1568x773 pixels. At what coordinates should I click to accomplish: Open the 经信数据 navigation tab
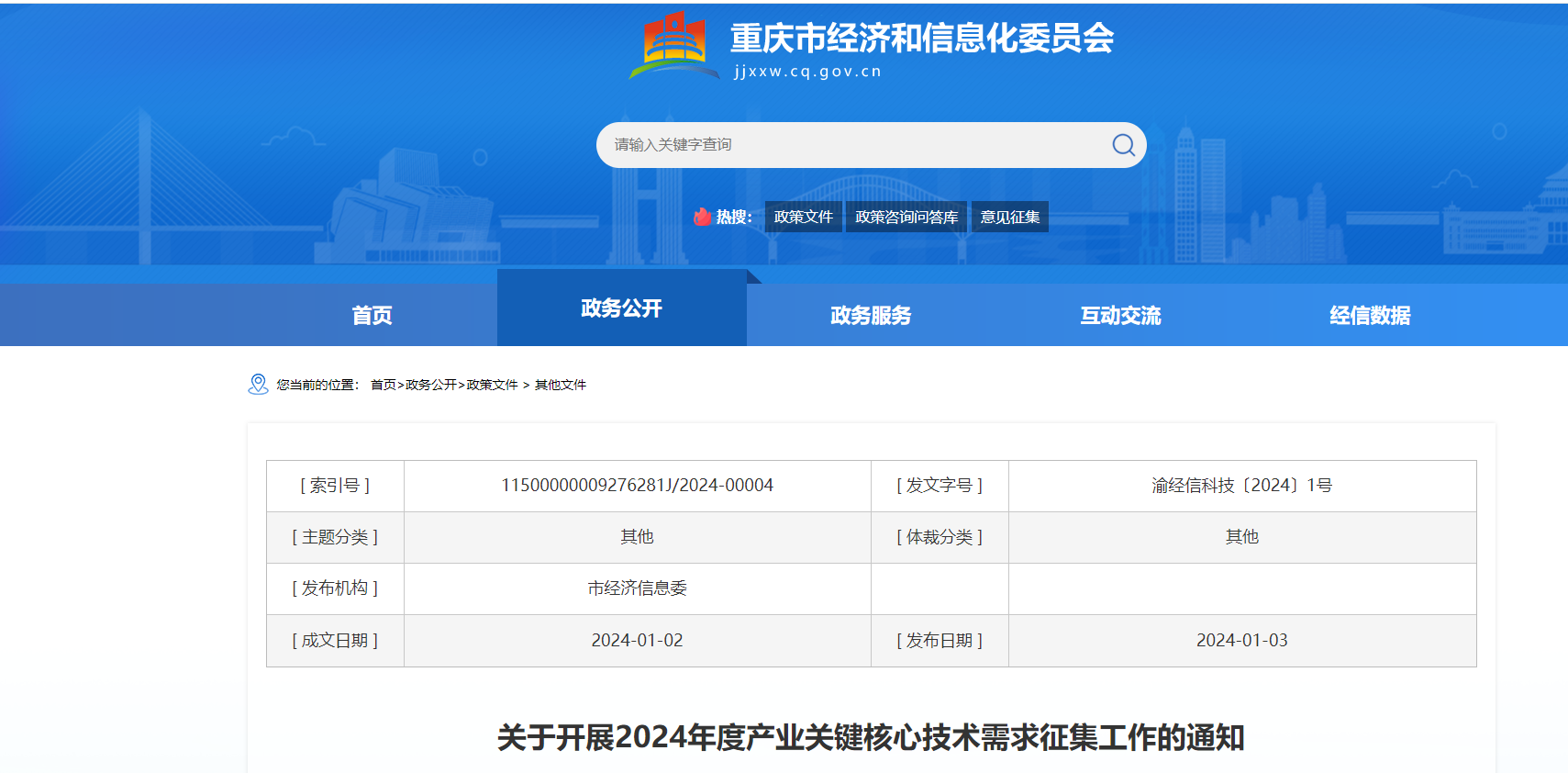pyautogui.click(x=1370, y=315)
